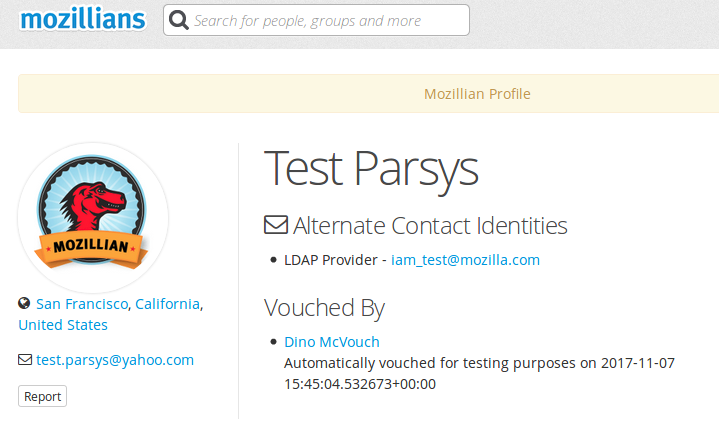Open the United States link

(x=63, y=325)
